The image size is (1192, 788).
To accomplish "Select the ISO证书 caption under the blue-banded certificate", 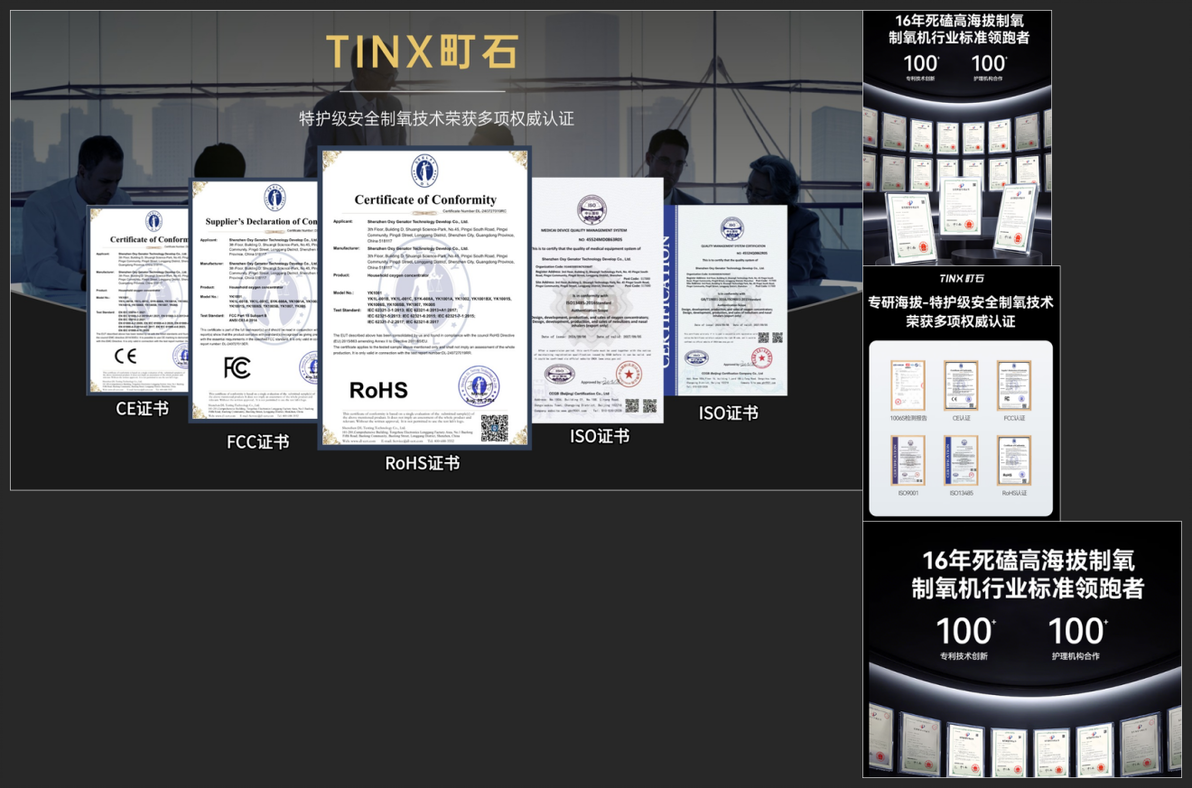I will 728,413.
